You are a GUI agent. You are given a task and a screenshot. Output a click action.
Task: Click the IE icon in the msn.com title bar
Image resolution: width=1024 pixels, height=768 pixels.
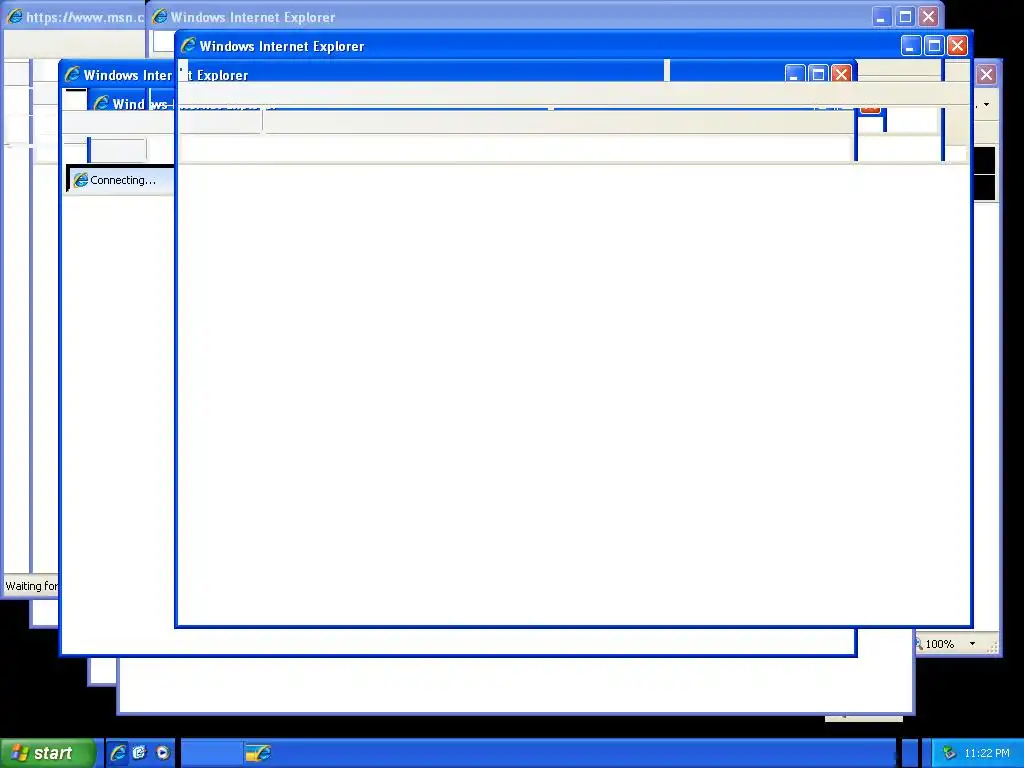[x=14, y=16]
